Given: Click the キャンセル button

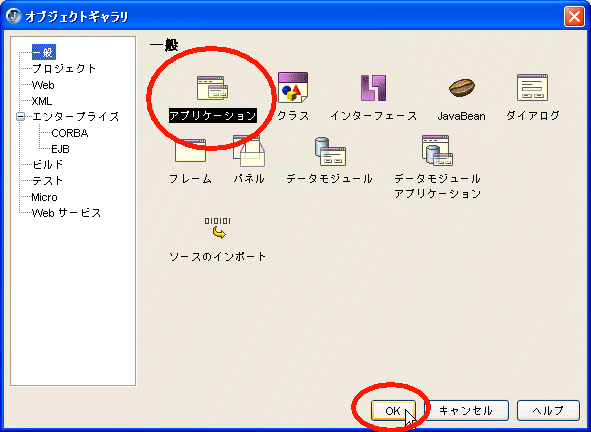Looking at the screenshot, I should pos(467,411).
